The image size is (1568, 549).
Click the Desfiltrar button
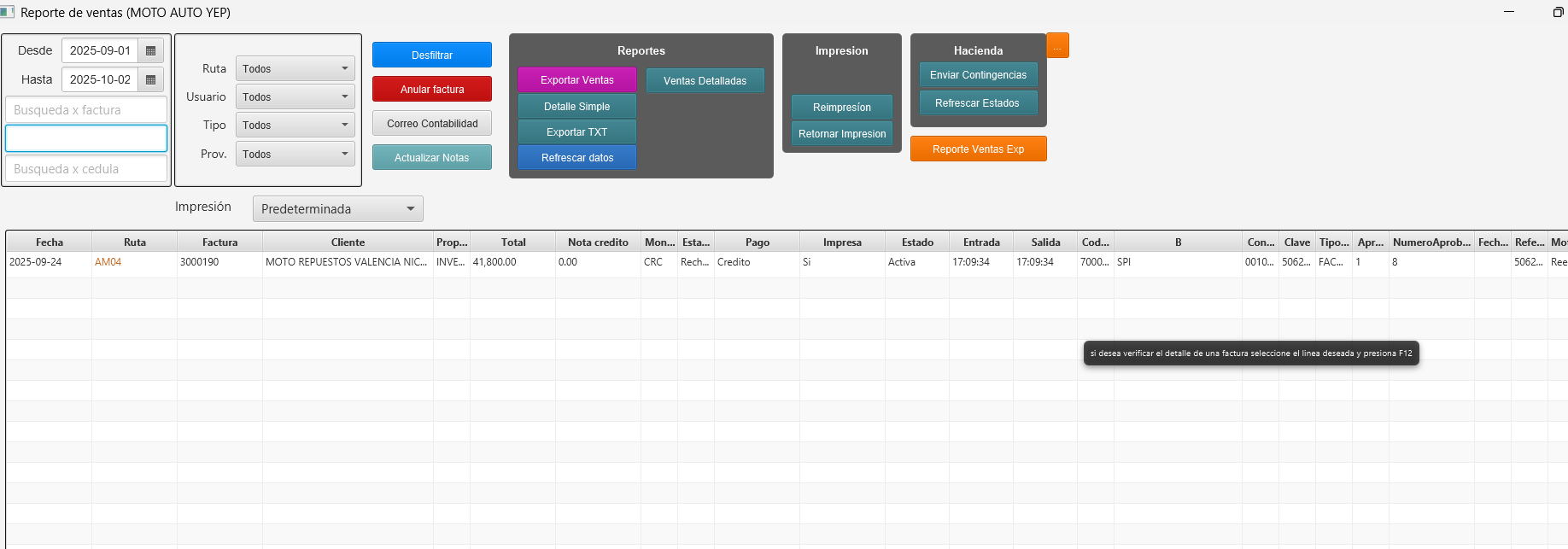[432, 55]
